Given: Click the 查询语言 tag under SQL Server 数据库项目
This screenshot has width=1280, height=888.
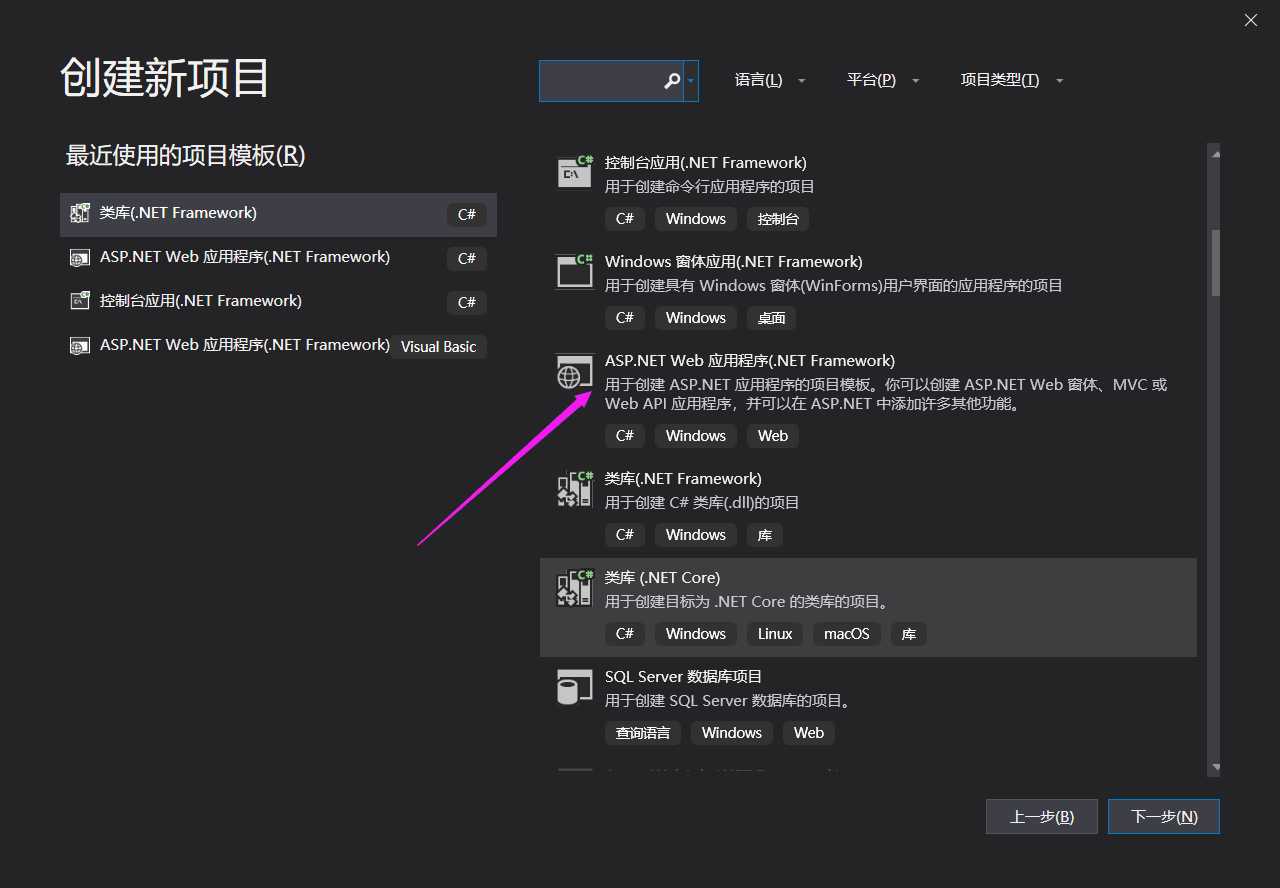Looking at the screenshot, I should 643,733.
